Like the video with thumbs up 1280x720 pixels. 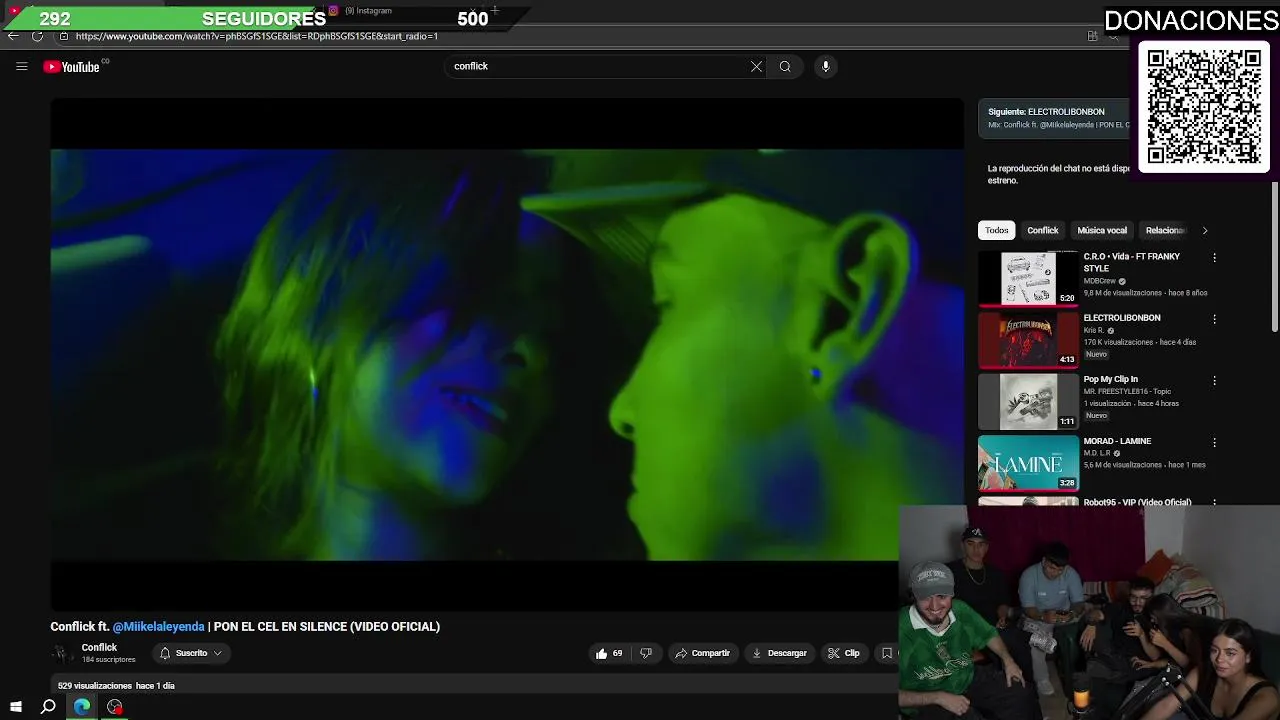[609, 653]
